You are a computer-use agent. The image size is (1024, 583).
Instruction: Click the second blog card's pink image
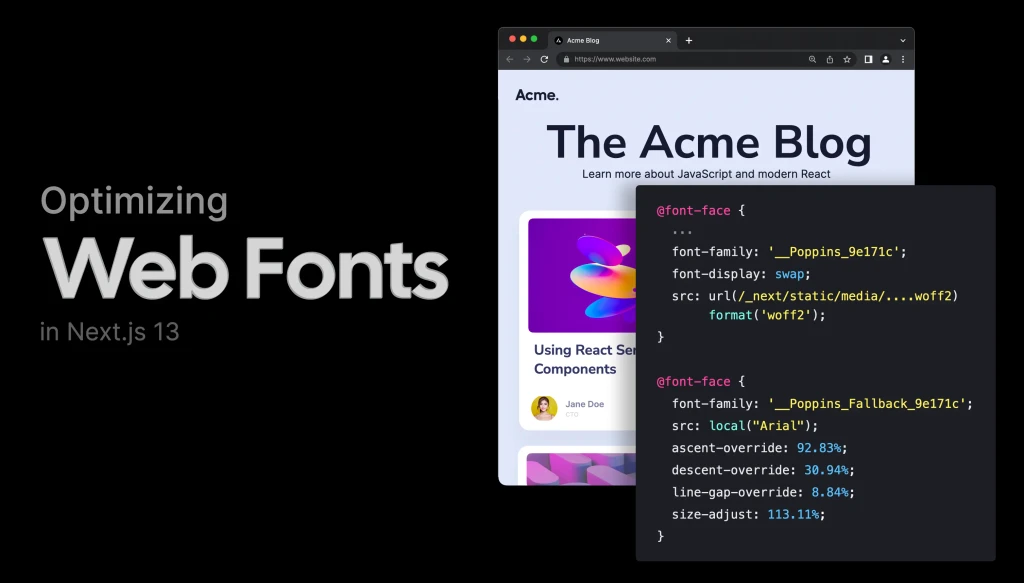point(581,469)
